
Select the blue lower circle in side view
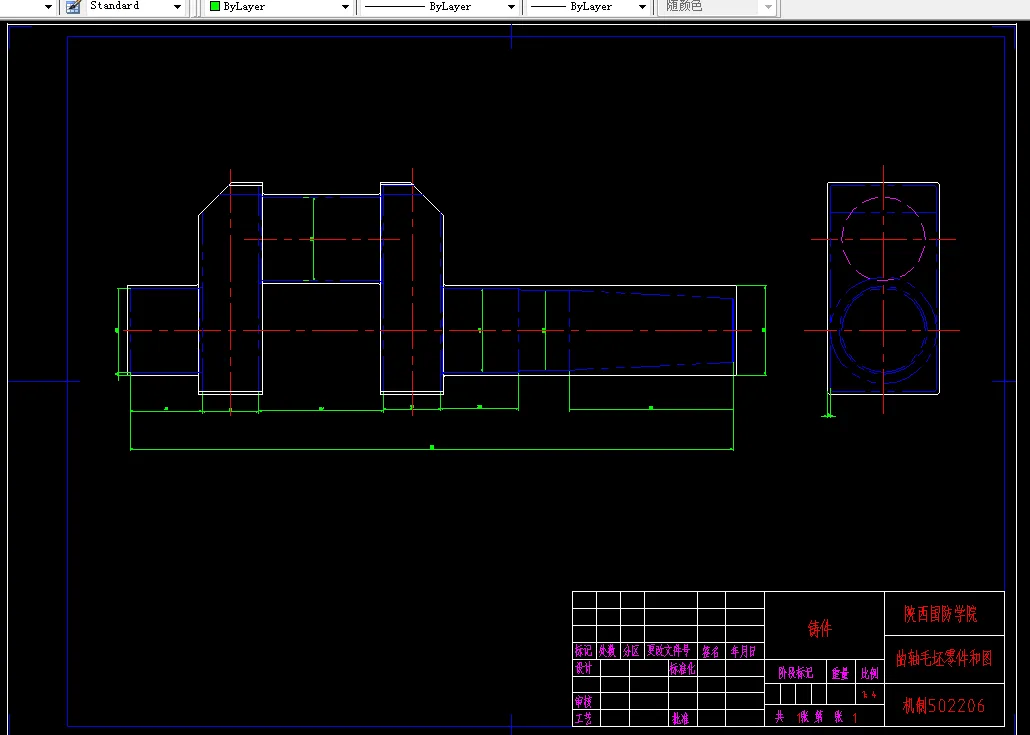click(x=884, y=330)
